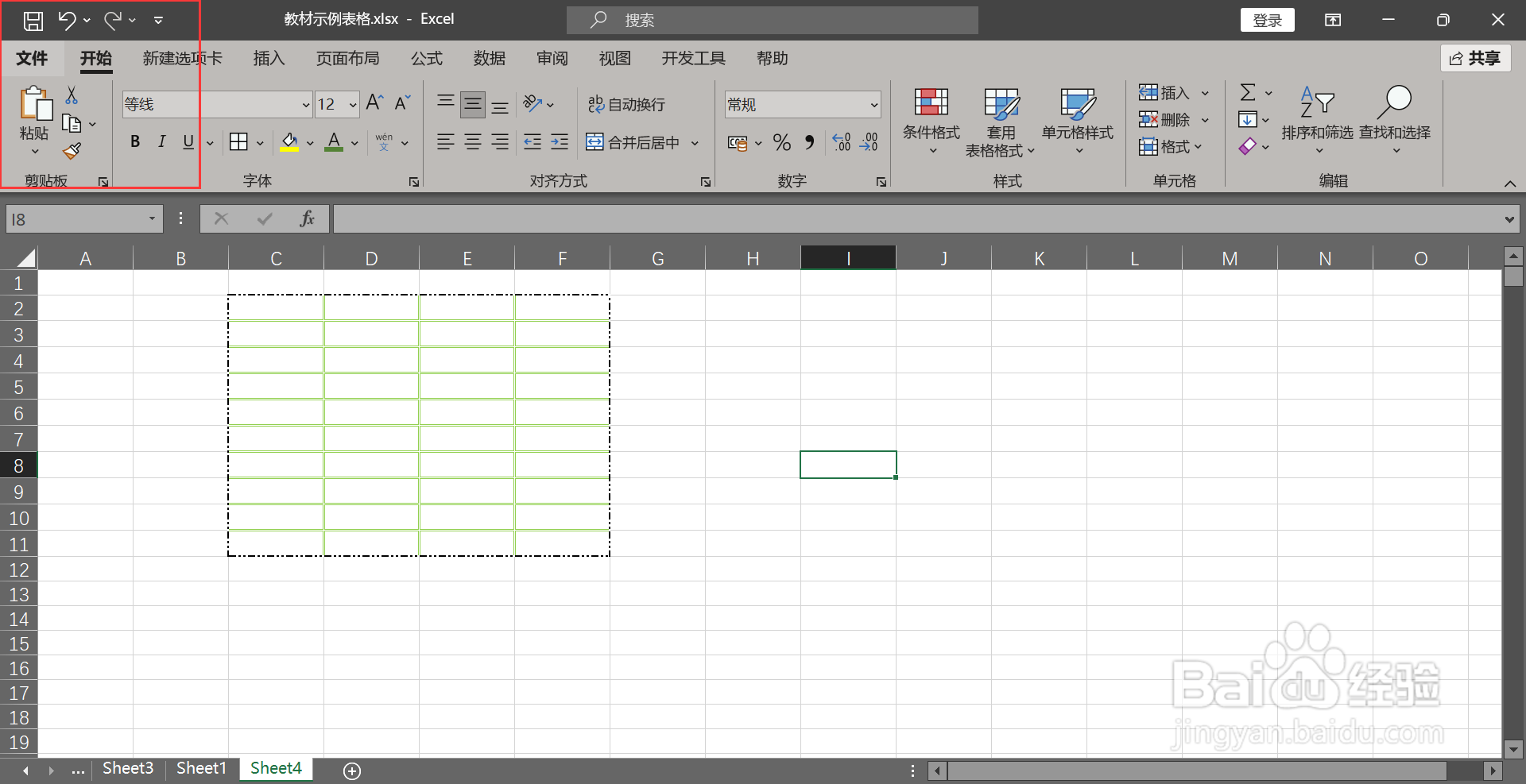Decrease font size with smaller A icon

[x=402, y=103]
